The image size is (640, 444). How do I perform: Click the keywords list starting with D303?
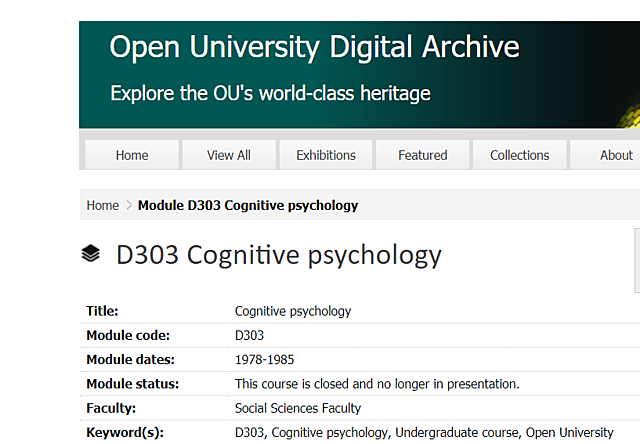click(x=424, y=433)
